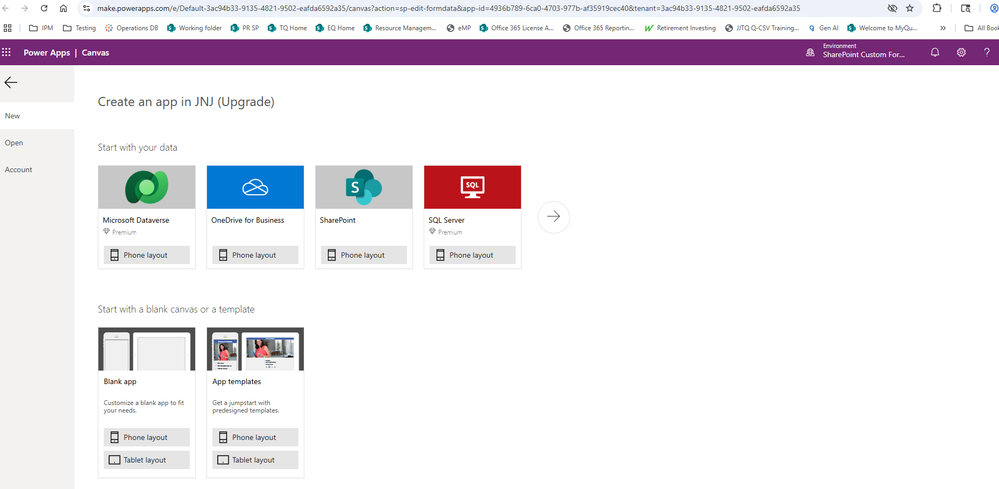999x489 pixels.
Task: Click the SQL Server label text
Action: (447, 220)
